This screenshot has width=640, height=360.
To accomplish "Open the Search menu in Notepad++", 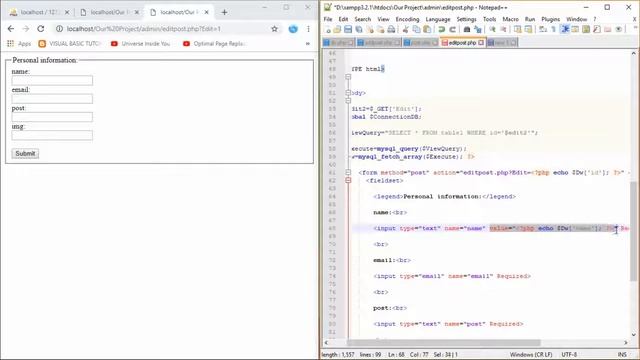I will click(x=362, y=19).
